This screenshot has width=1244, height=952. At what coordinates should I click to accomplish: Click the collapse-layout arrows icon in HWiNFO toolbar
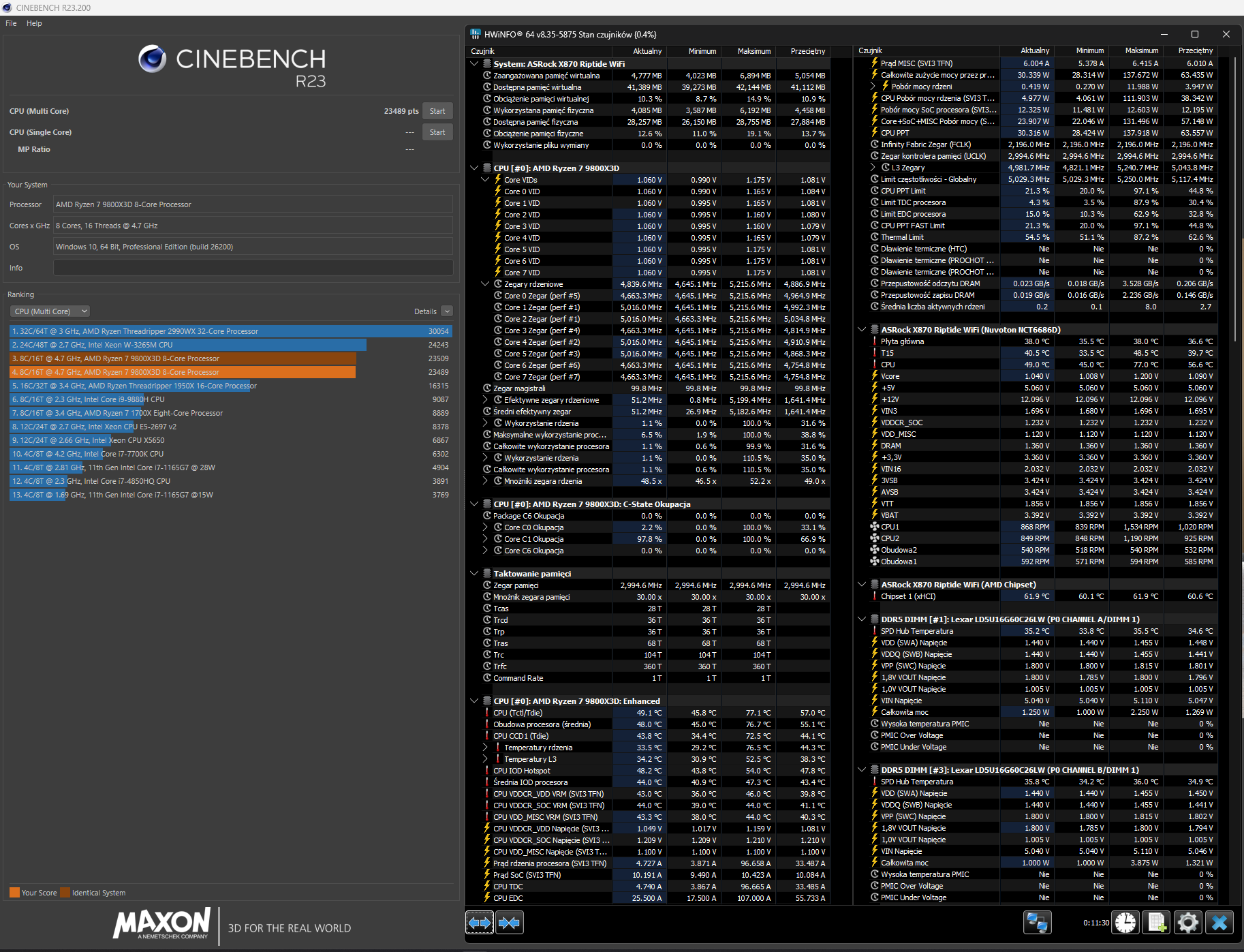click(510, 923)
